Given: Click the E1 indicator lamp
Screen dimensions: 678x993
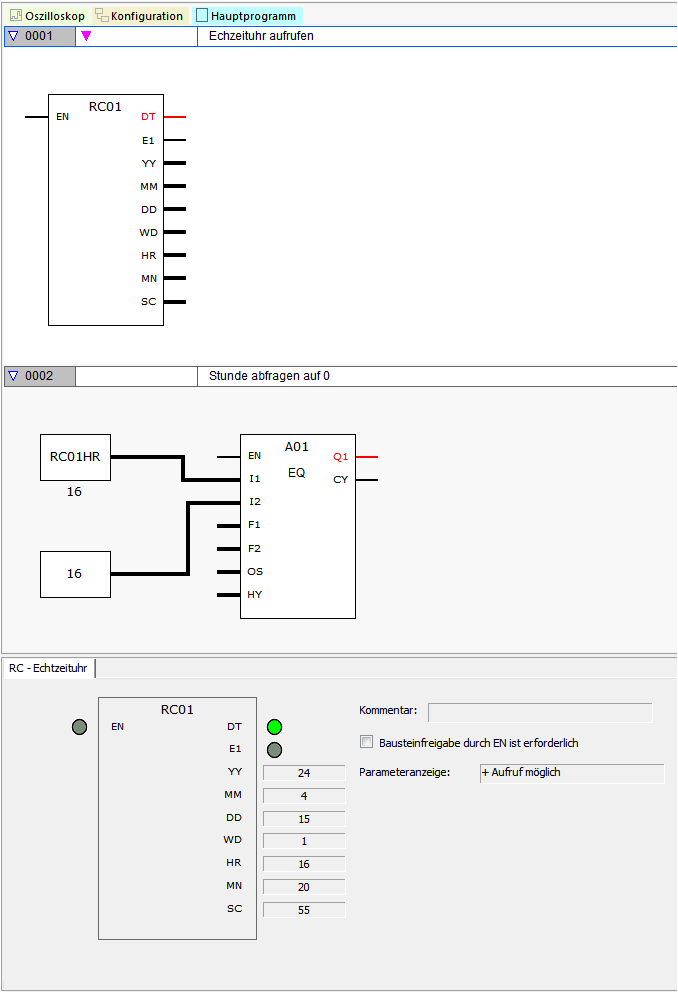Looking at the screenshot, I should click(274, 750).
